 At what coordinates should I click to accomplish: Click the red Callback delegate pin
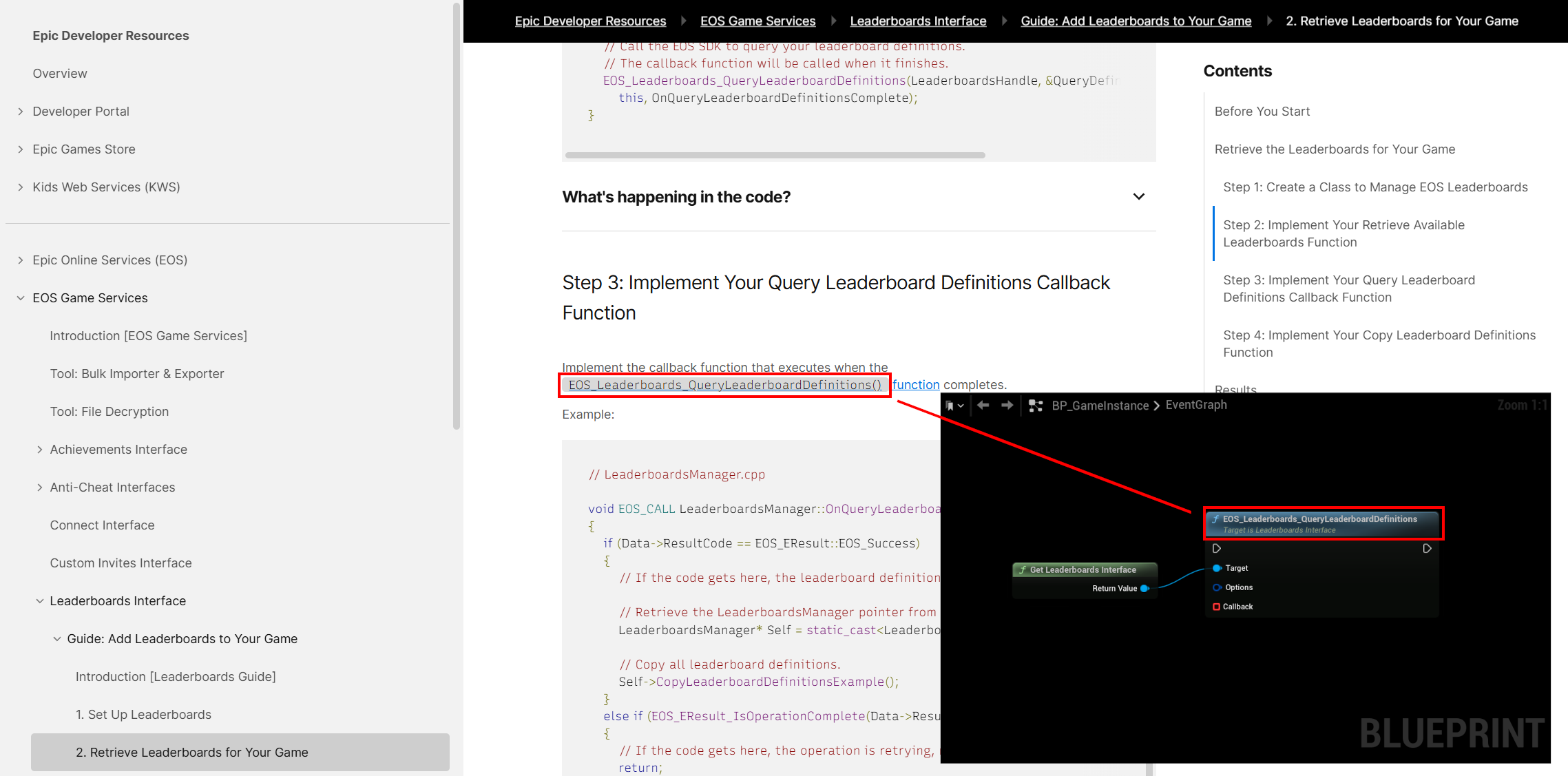click(1217, 607)
